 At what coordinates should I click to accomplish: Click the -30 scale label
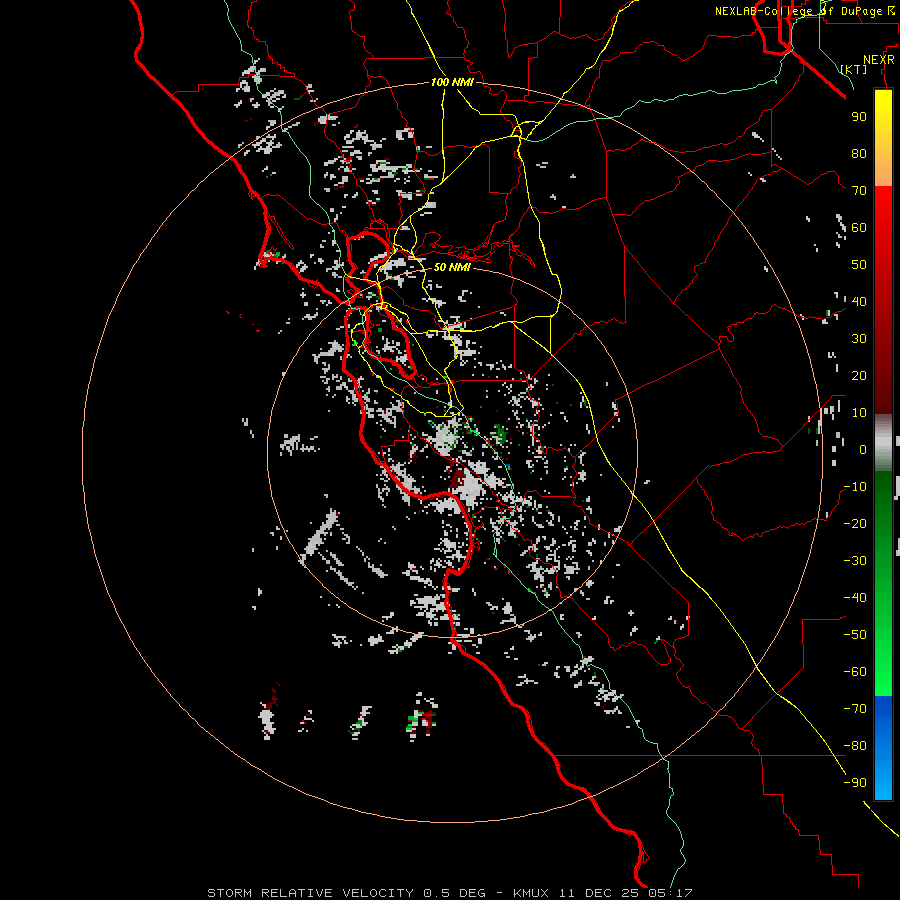(855, 561)
